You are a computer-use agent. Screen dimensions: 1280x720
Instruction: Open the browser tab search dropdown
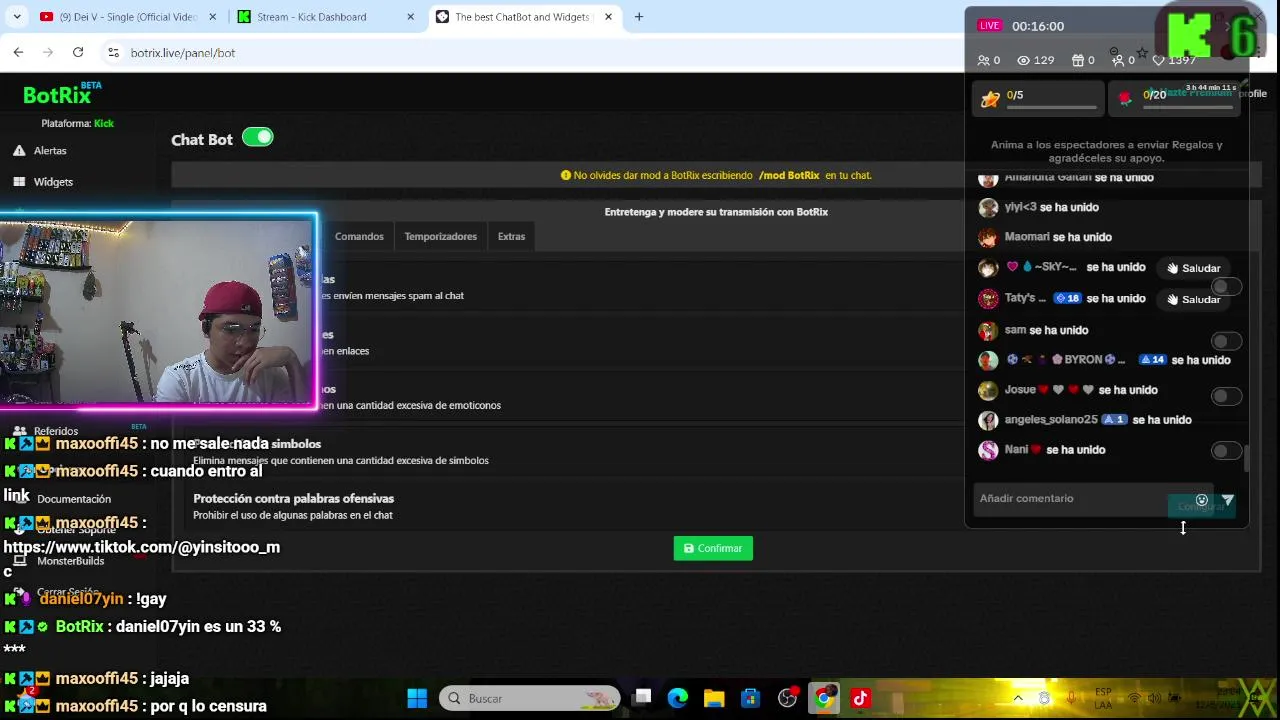(17, 17)
